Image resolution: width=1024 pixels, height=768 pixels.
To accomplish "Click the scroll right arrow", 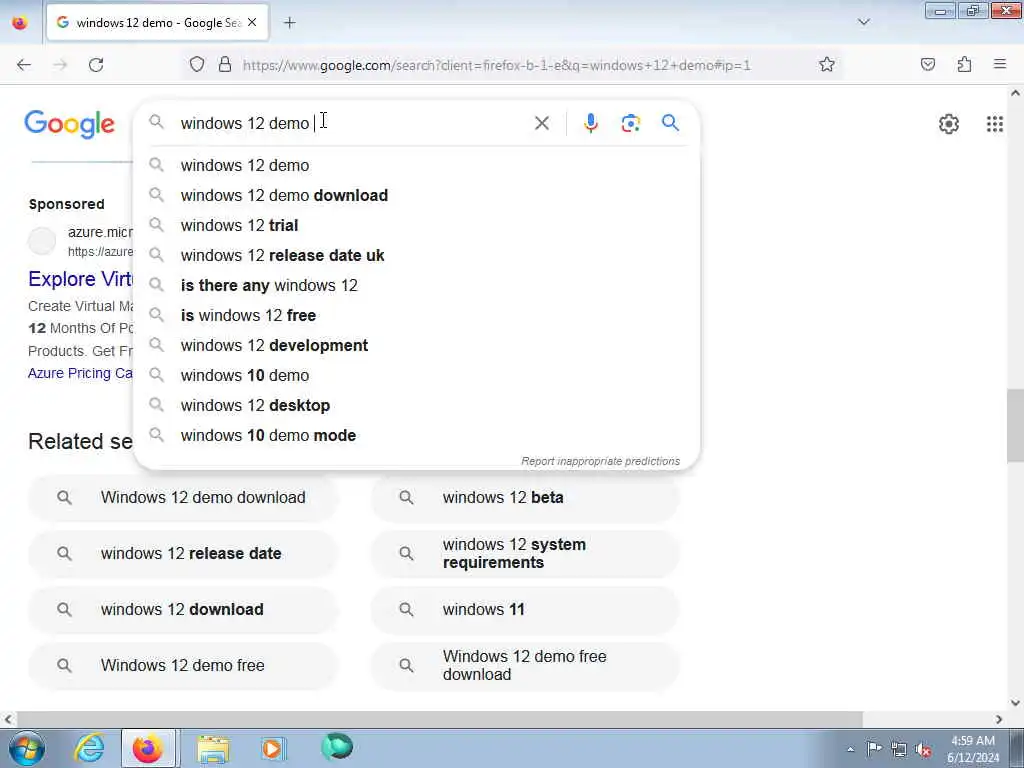I will click(999, 719).
